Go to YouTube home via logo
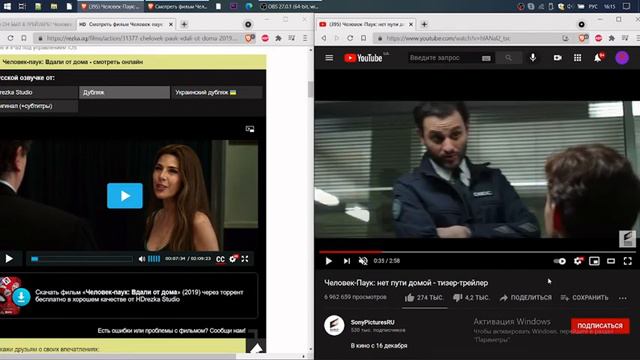Image resolution: width=640 pixels, height=360 pixels. click(x=363, y=58)
